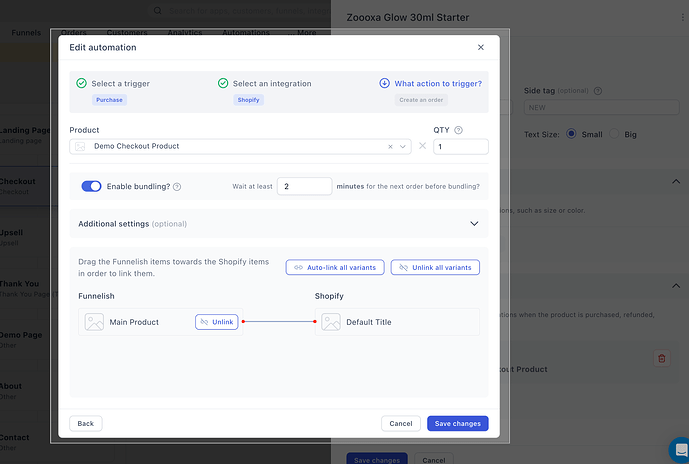The height and width of the screenshot is (464, 689).
Task: Open the Product dropdown chevron
Action: 403,147
